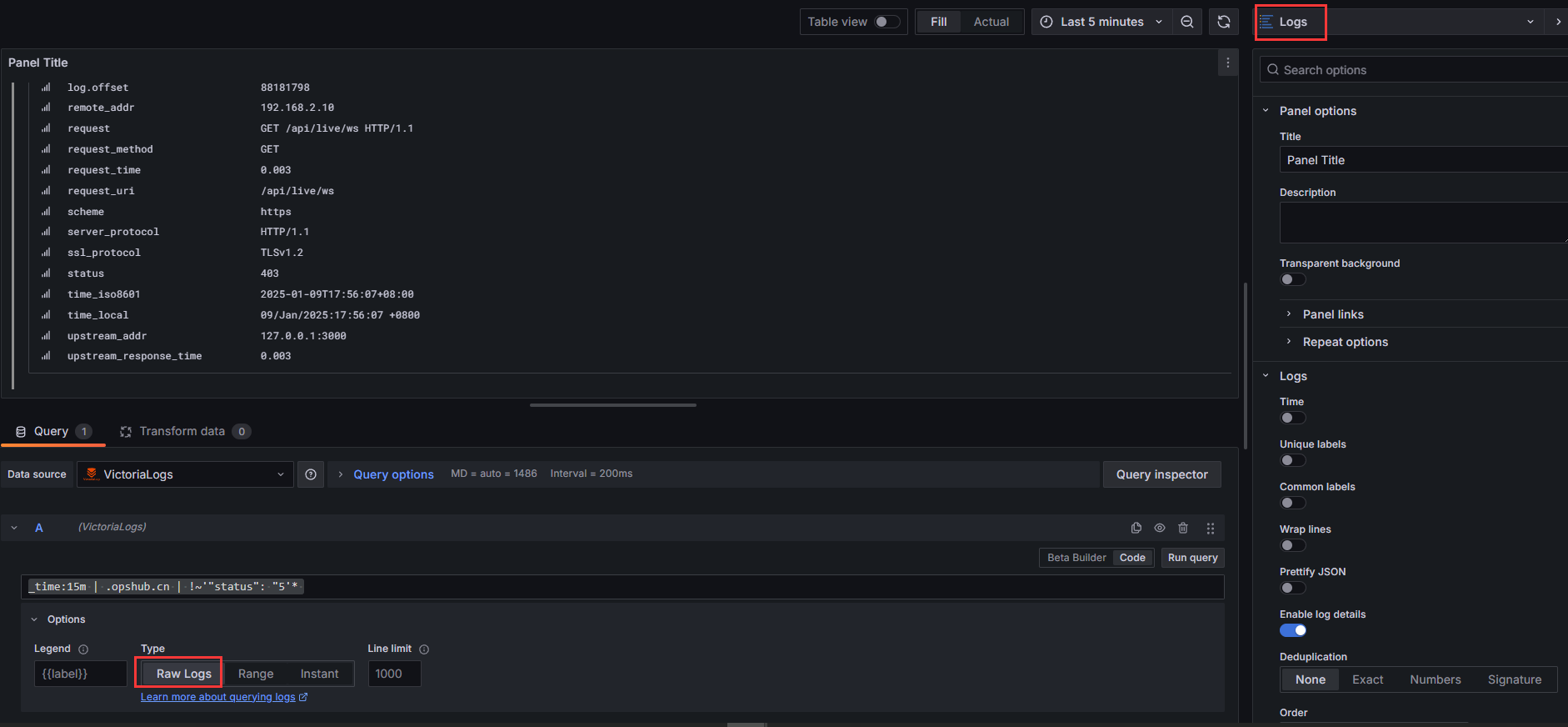Click the drag handle icon for query A
The image size is (1568, 727).
(1211, 528)
